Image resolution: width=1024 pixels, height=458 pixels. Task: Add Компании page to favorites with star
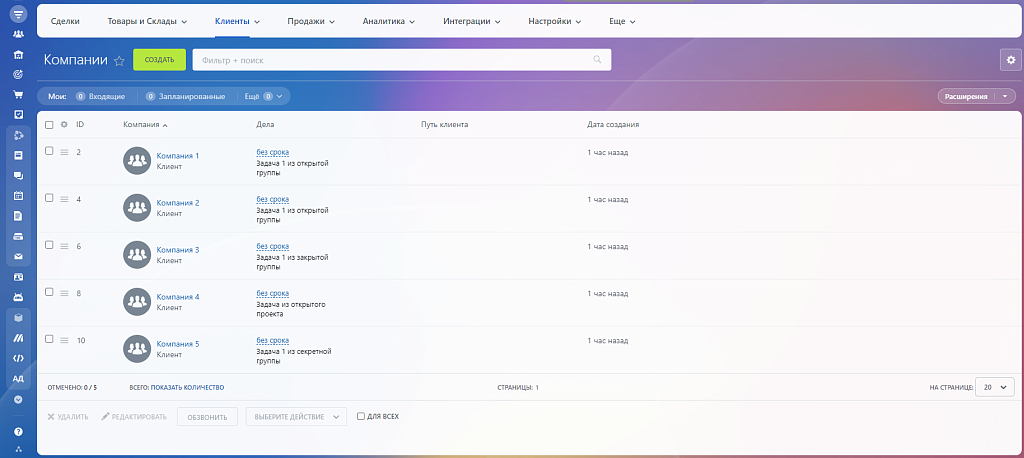(x=119, y=61)
